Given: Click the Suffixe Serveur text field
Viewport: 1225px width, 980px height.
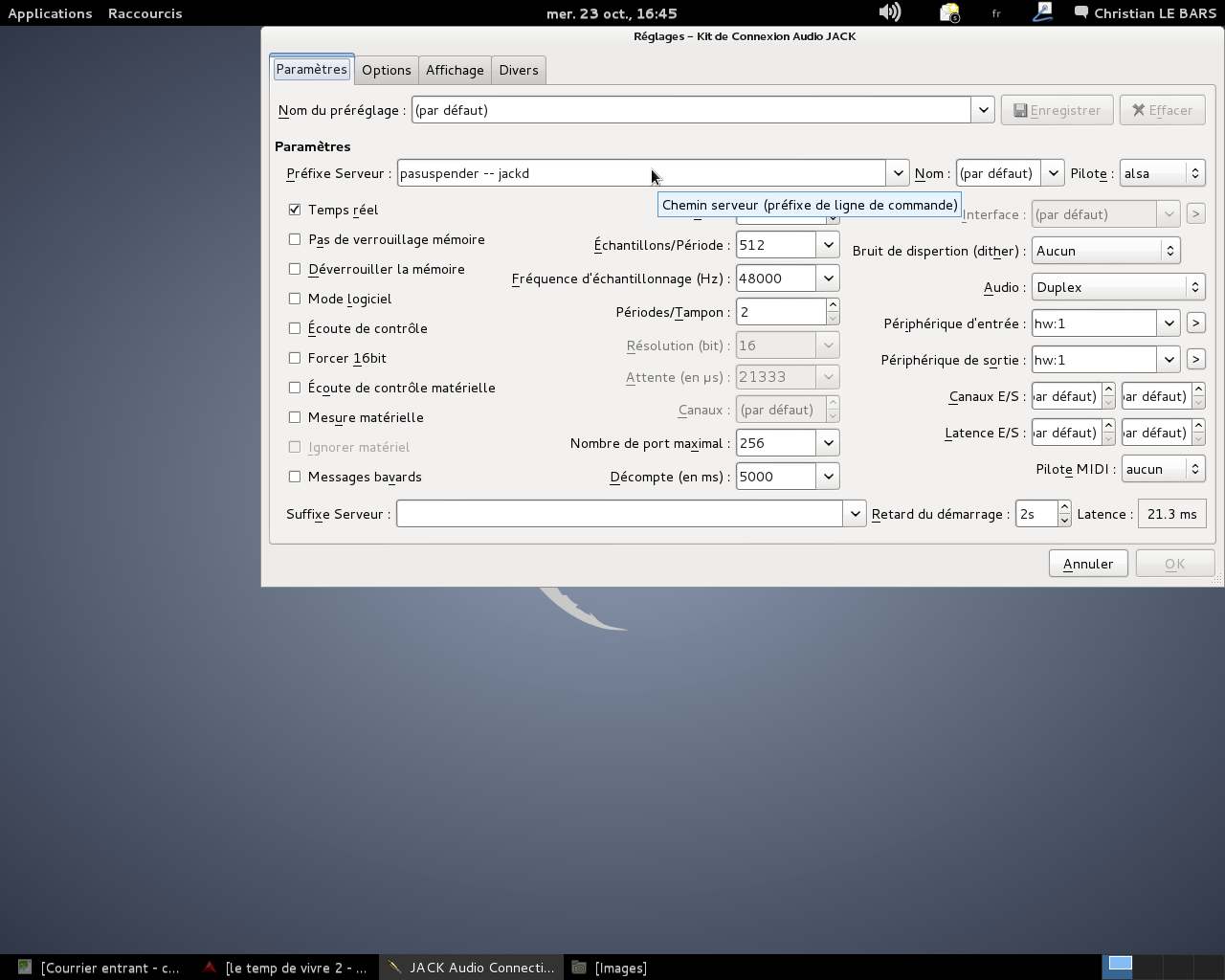Looking at the screenshot, I should tap(619, 514).
